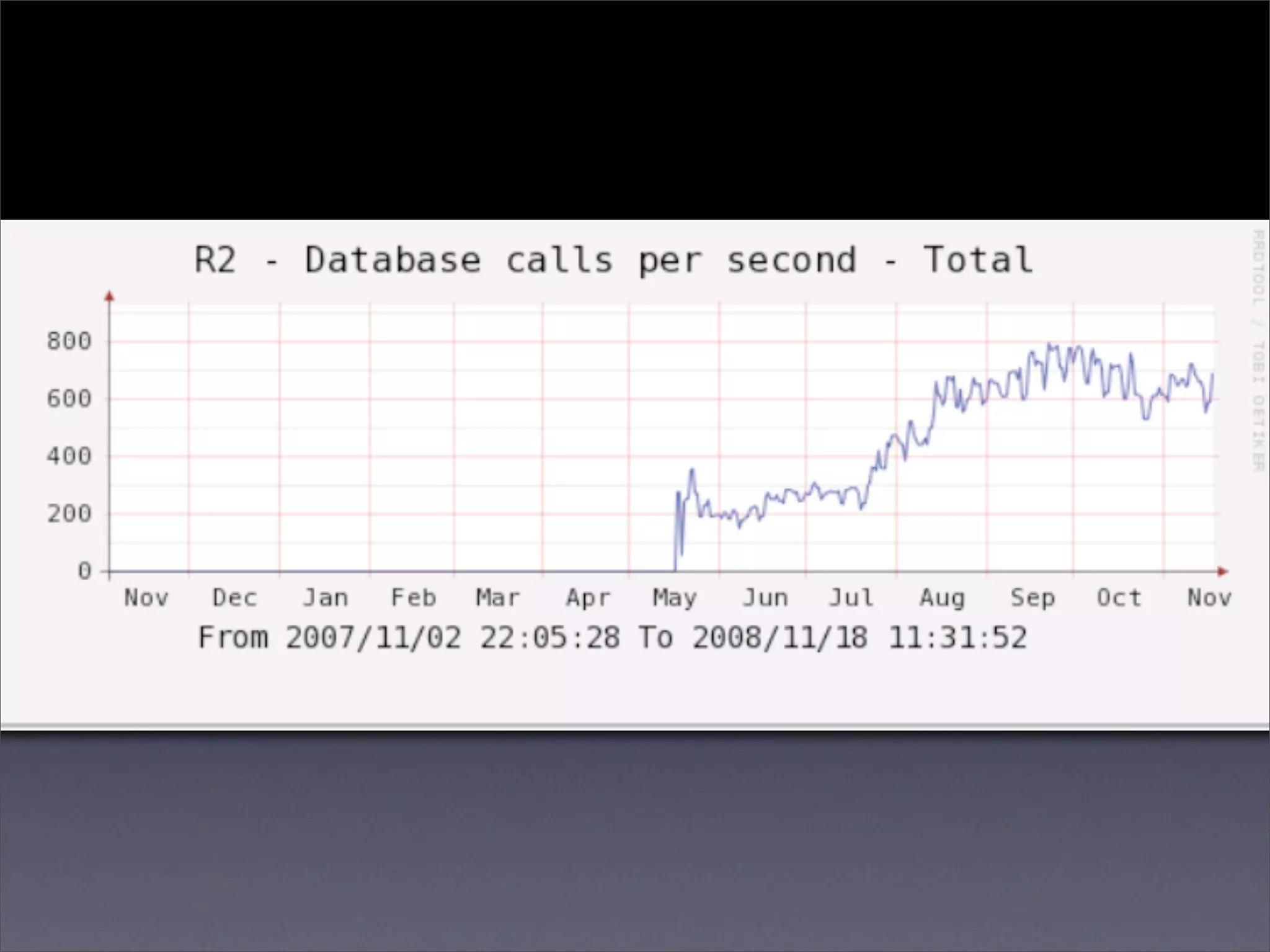Click the 600 Y-axis label
Viewport: 1270px width, 952px height.
pos(69,399)
